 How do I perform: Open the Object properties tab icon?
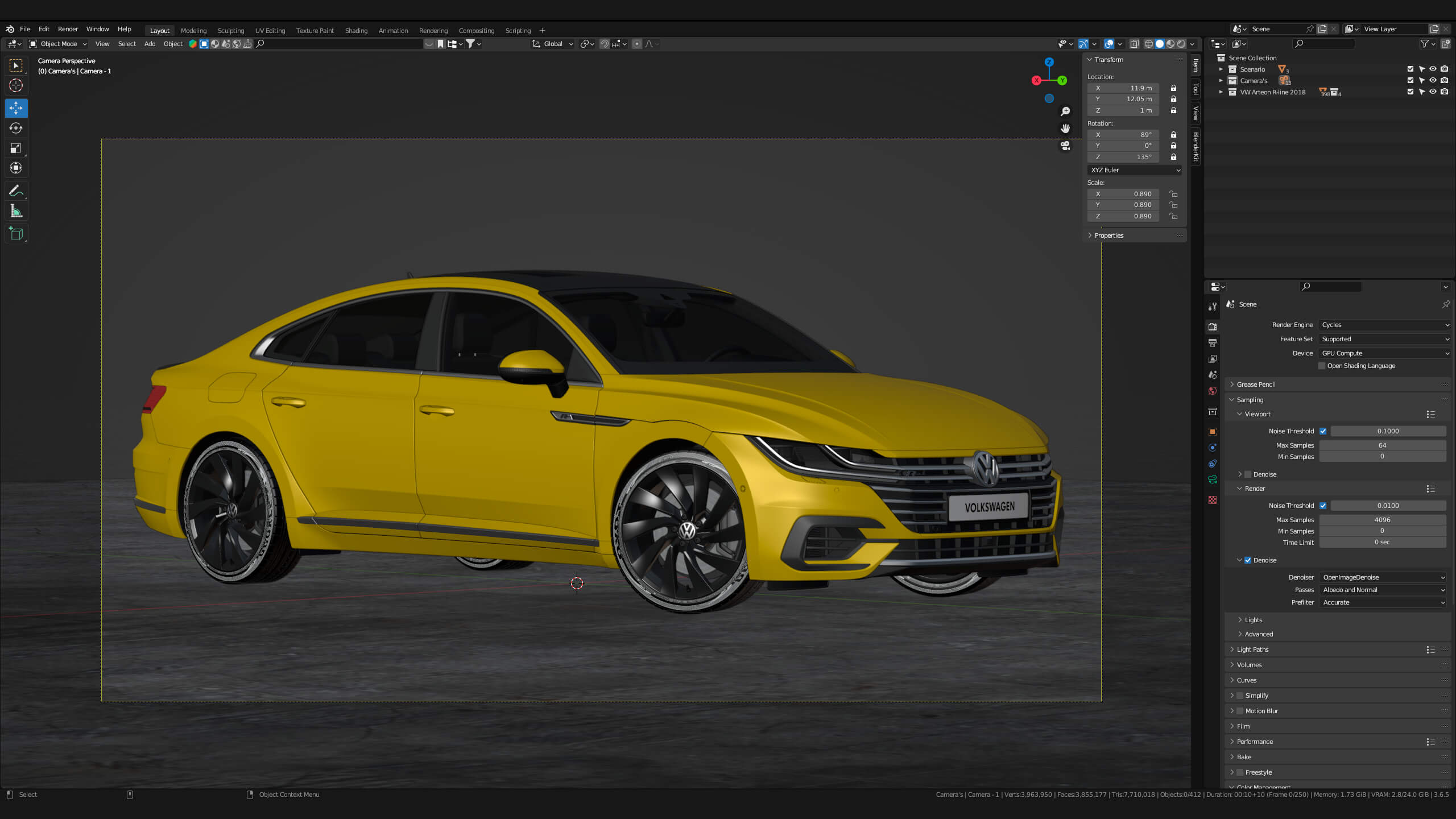pos(1213,432)
